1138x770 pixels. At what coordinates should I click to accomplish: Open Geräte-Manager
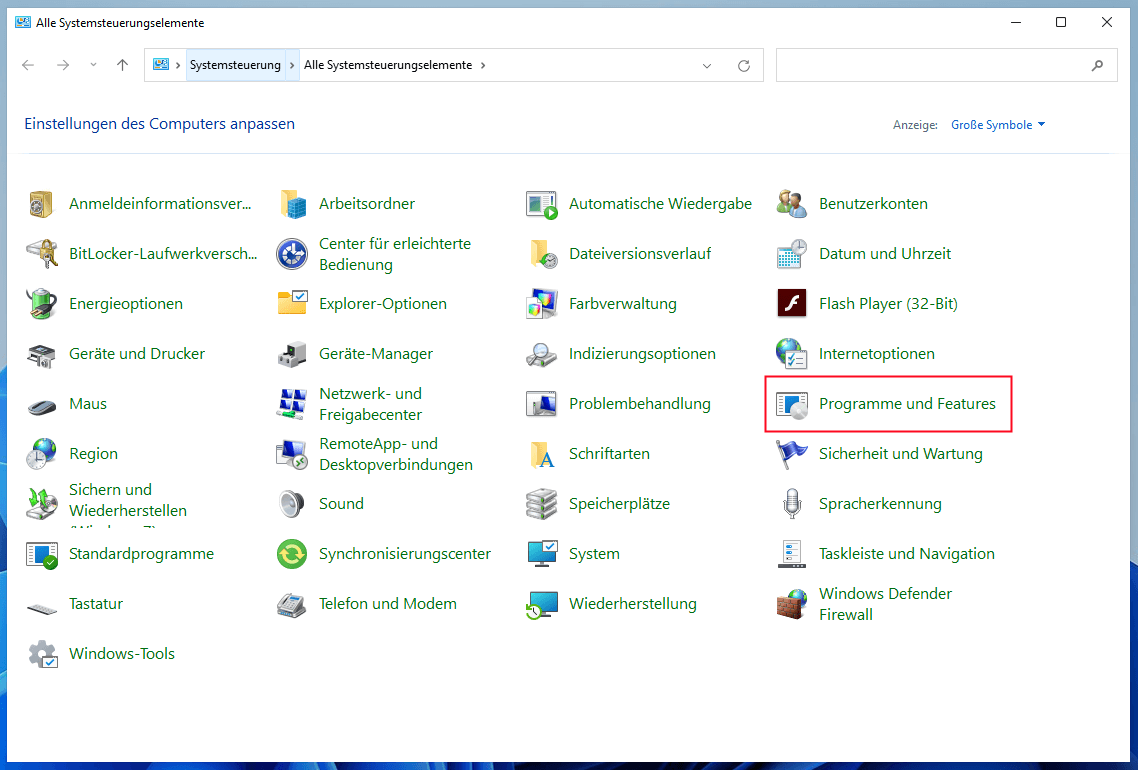click(375, 353)
